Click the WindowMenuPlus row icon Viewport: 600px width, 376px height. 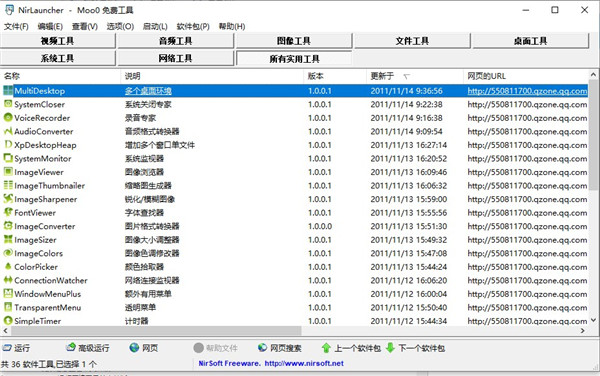8,294
